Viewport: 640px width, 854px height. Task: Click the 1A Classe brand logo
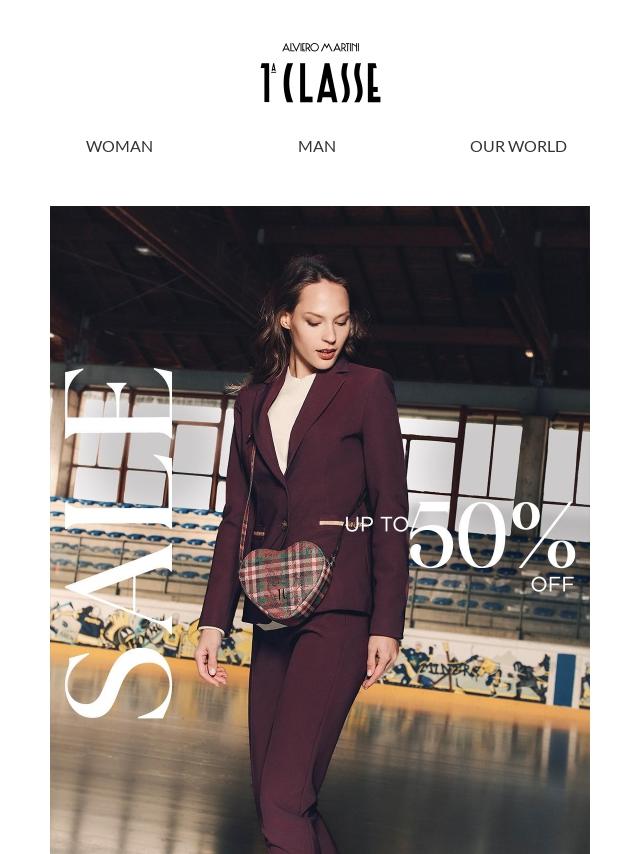pos(320,83)
